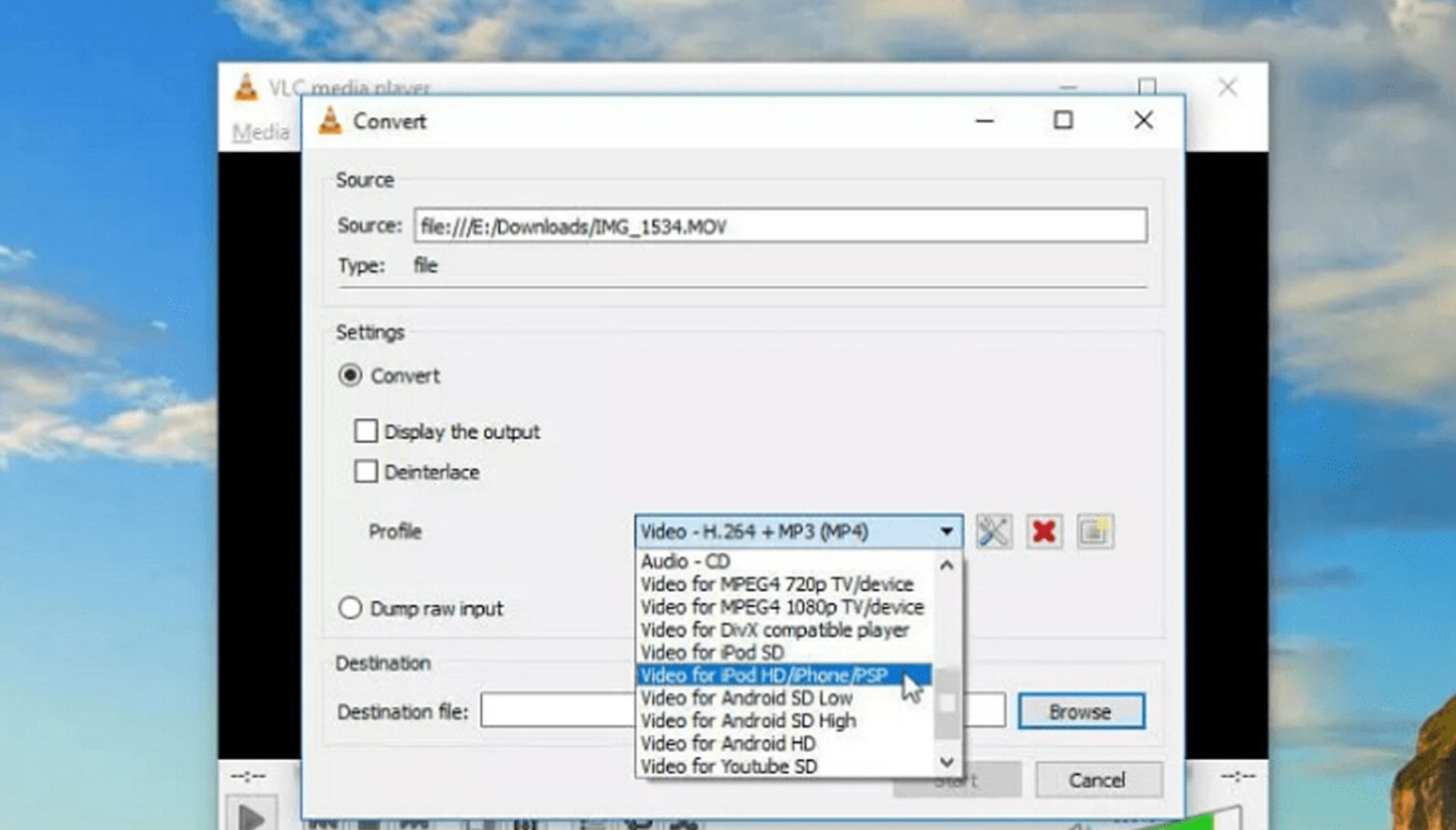Close the VLC media player window
Image resolution: width=1456 pixels, height=830 pixels.
pos(1228,87)
